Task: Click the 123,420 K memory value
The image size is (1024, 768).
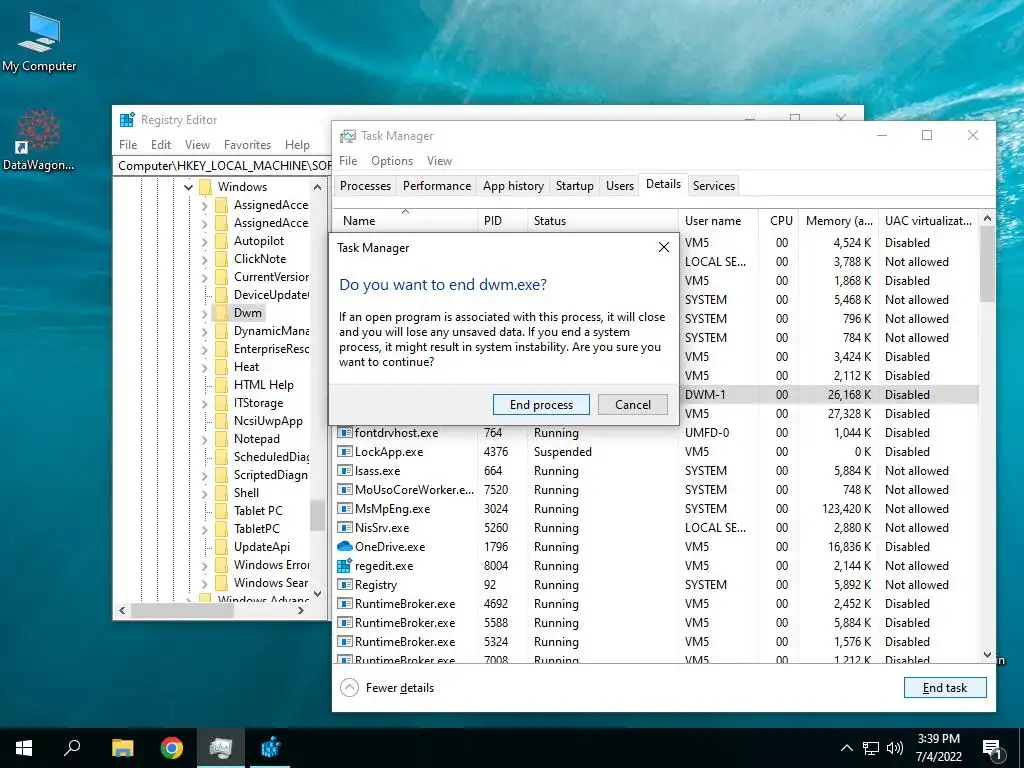Action: pyautogui.click(x=846, y=509)
